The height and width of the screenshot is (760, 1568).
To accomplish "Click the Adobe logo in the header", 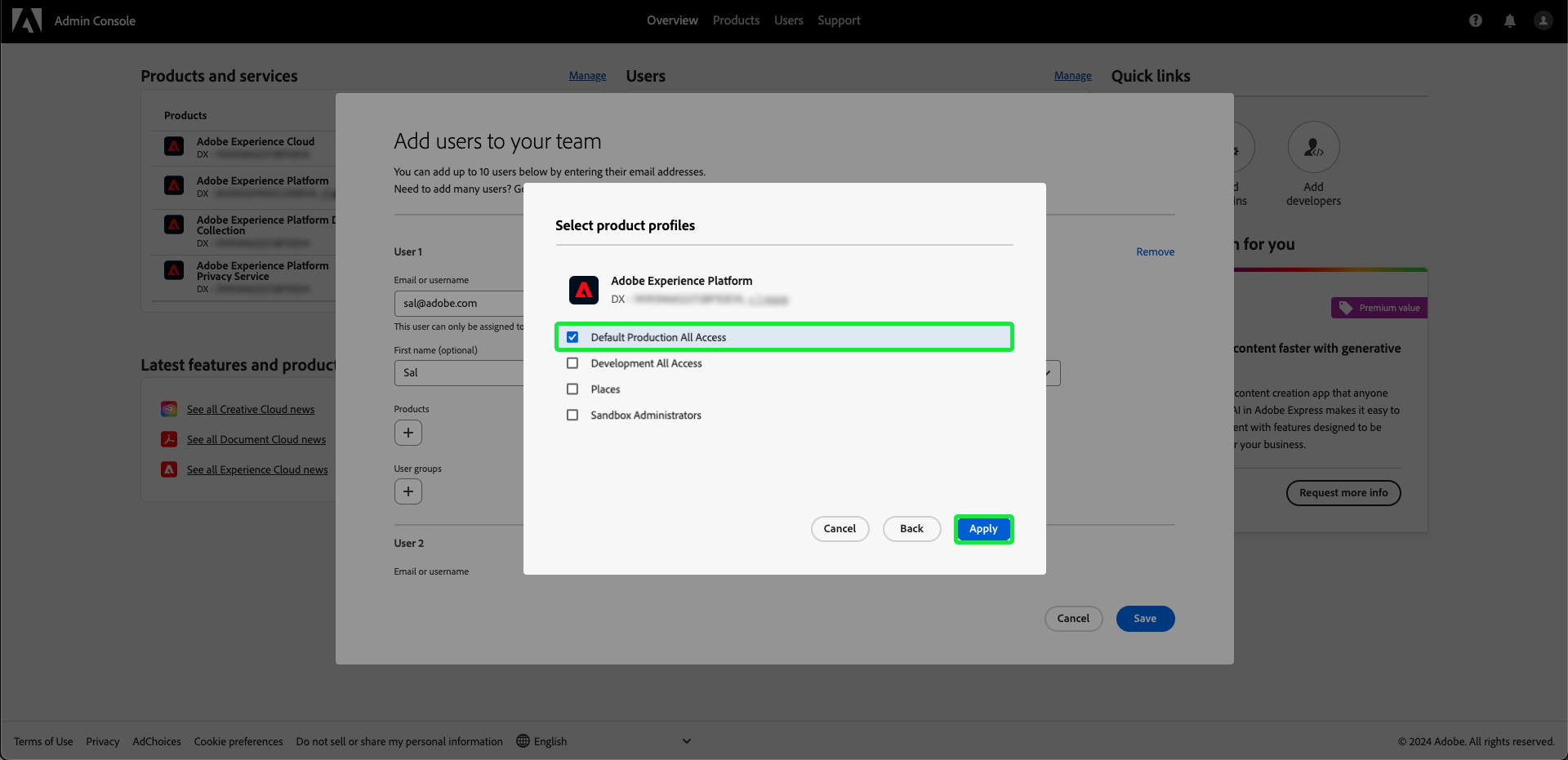I will tap(27, 20).
